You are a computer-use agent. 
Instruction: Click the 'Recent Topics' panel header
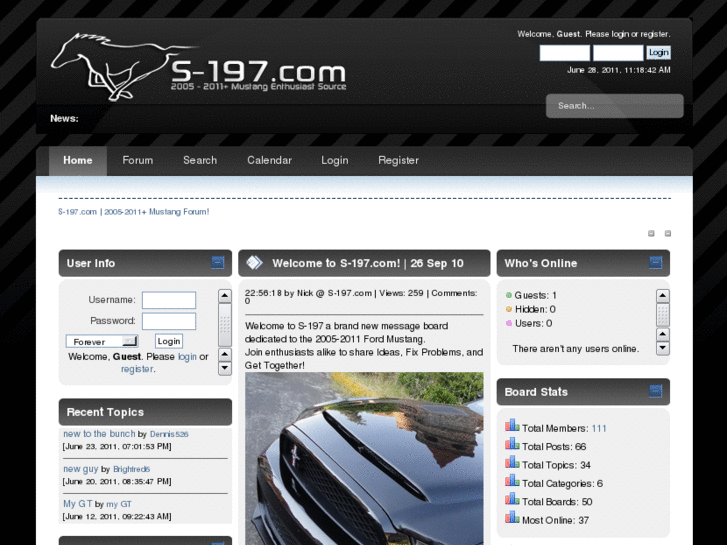pyautogui.click(x=145, y=412)
